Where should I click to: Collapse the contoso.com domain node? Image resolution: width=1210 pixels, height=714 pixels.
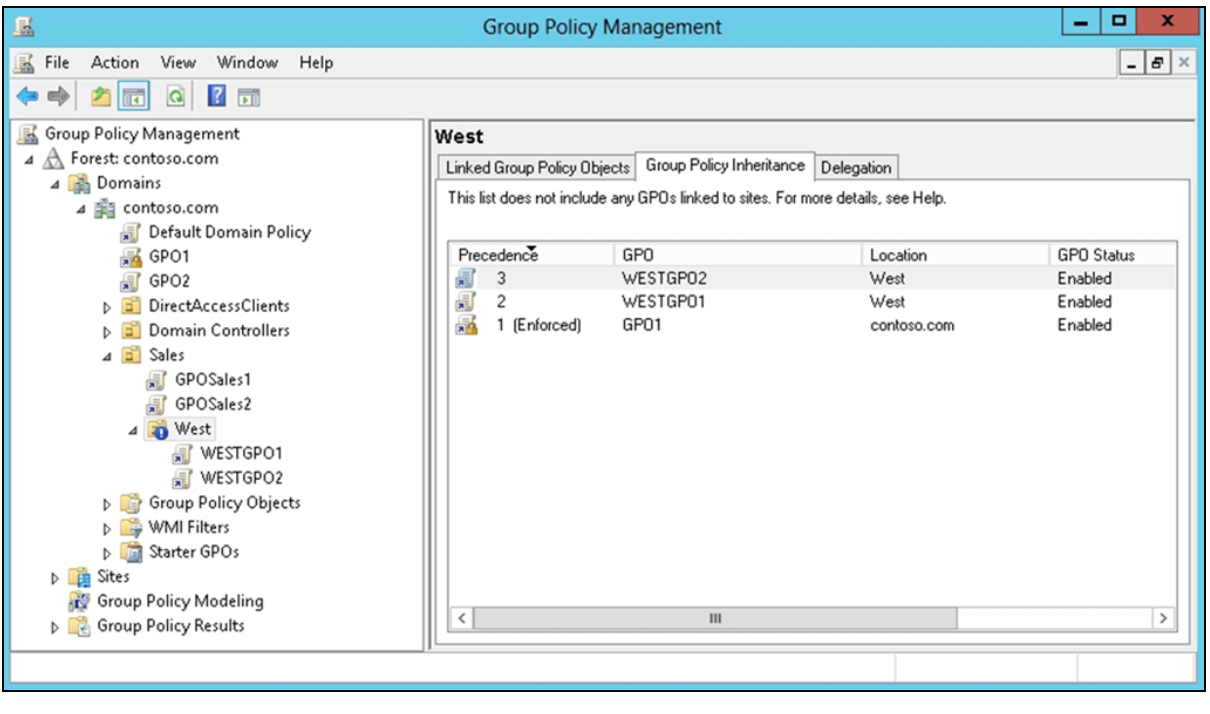[x=82, y=209]
